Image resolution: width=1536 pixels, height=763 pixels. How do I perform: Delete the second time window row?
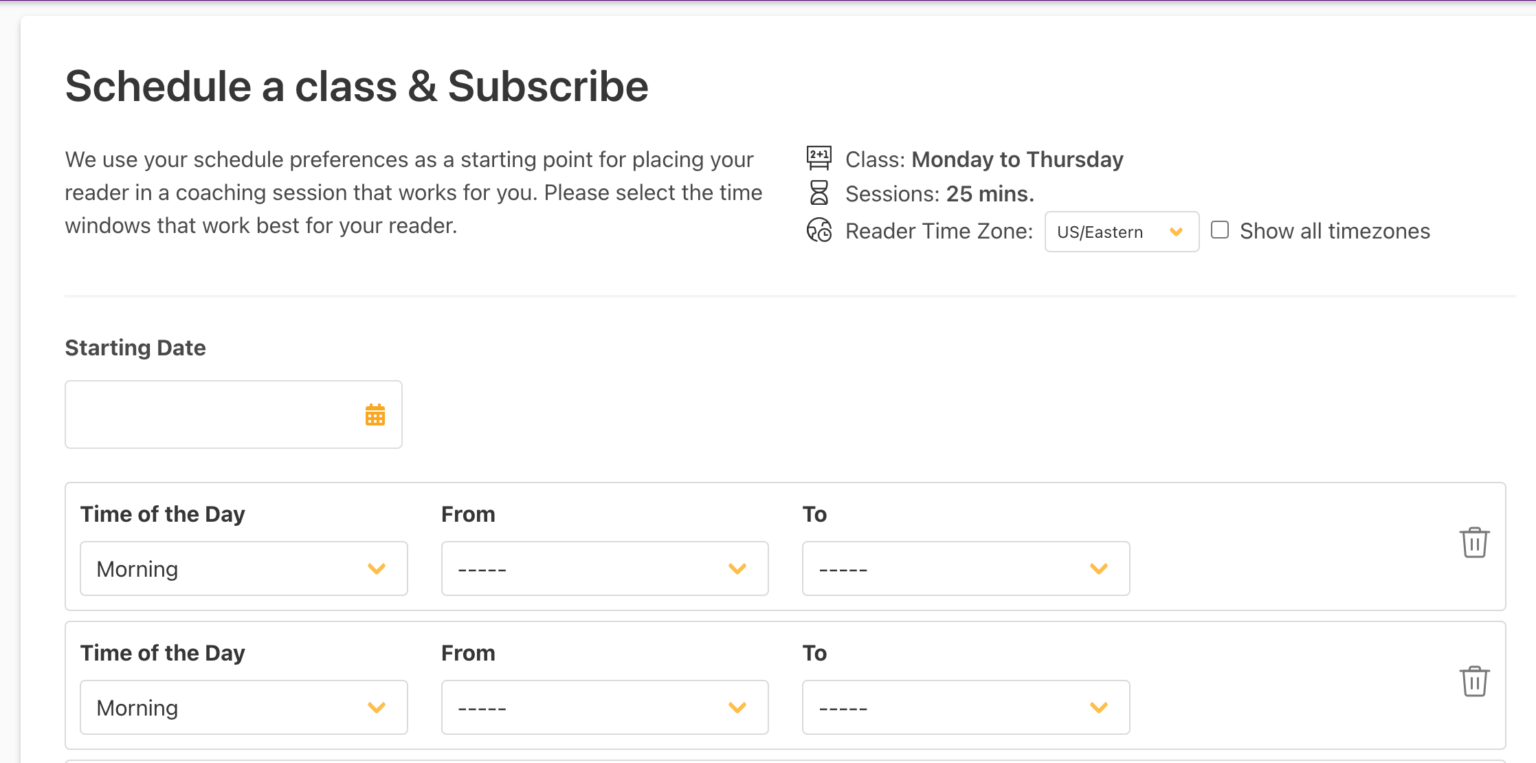pos(1474,682)
